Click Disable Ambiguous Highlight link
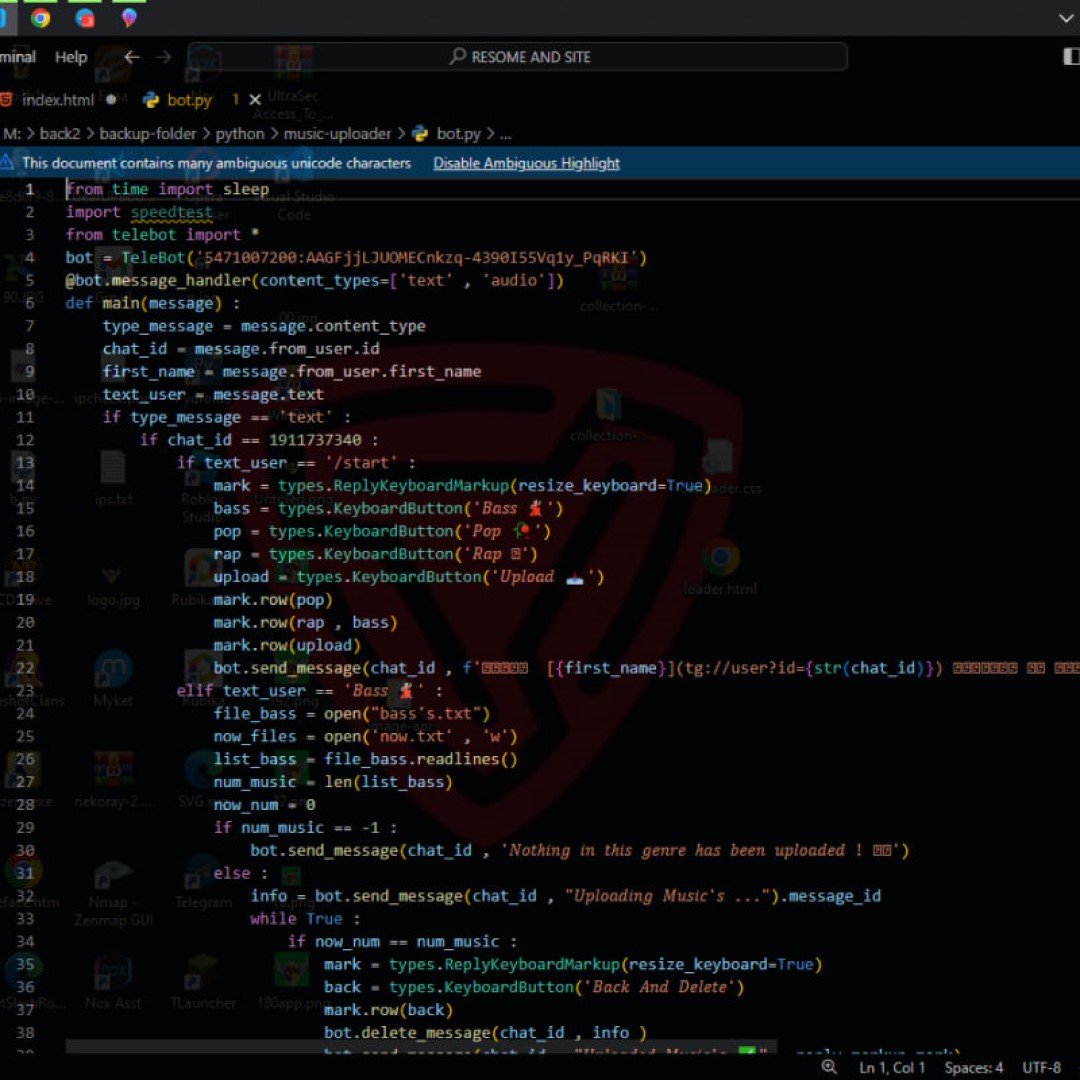The height and width of the screenshot is (1080, 1080). 526,163
